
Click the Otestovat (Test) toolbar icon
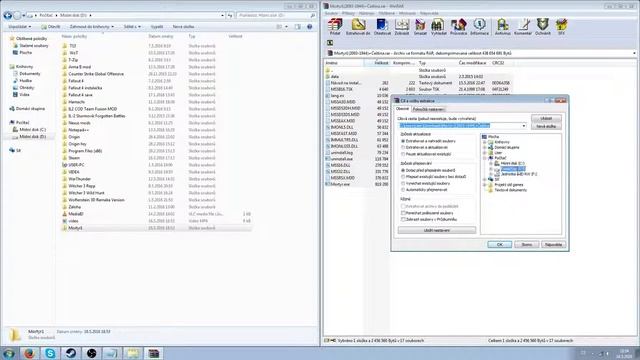point(382,27)
